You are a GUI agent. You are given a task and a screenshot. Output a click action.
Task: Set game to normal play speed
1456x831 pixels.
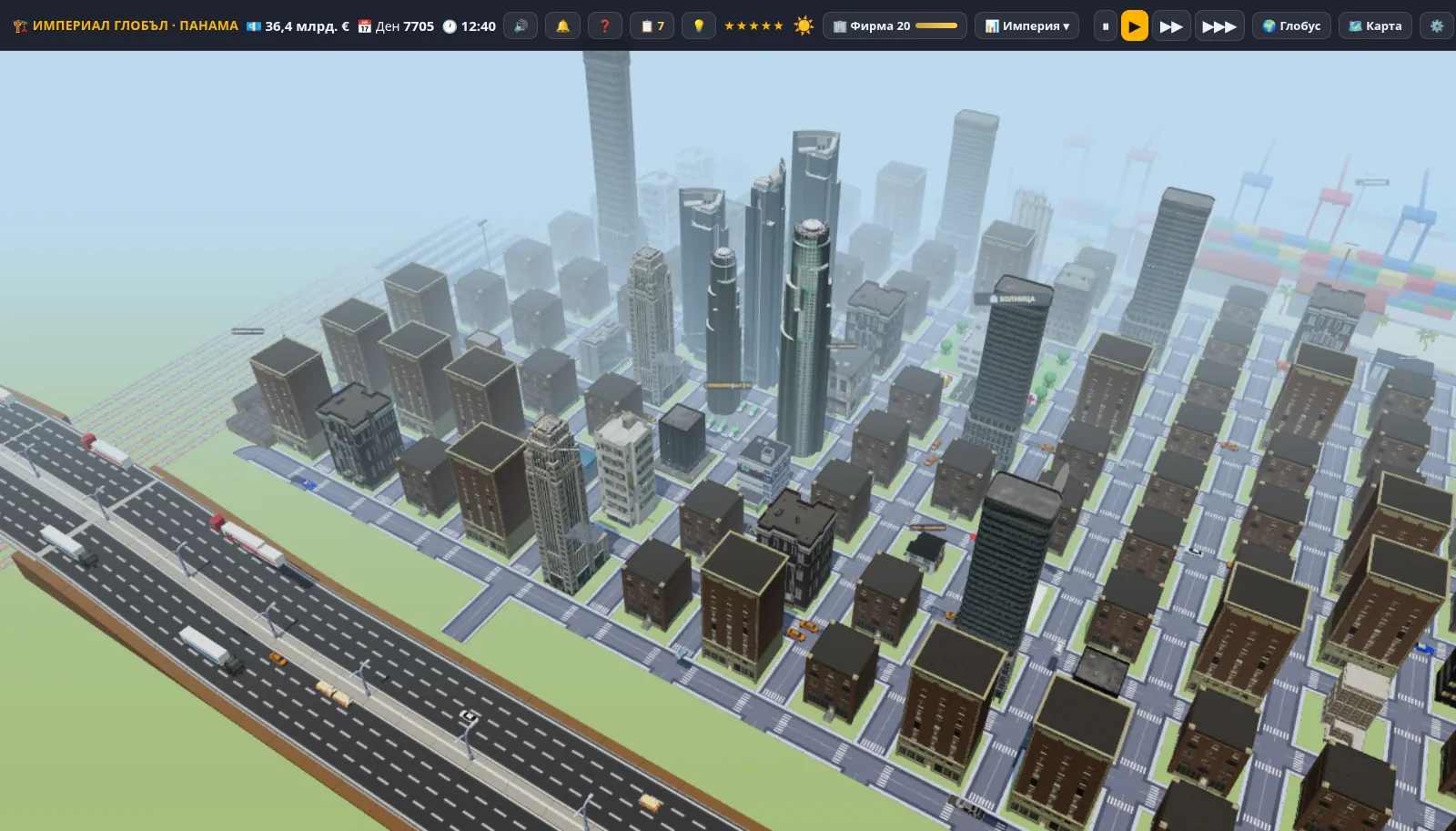pos(1134,25)
